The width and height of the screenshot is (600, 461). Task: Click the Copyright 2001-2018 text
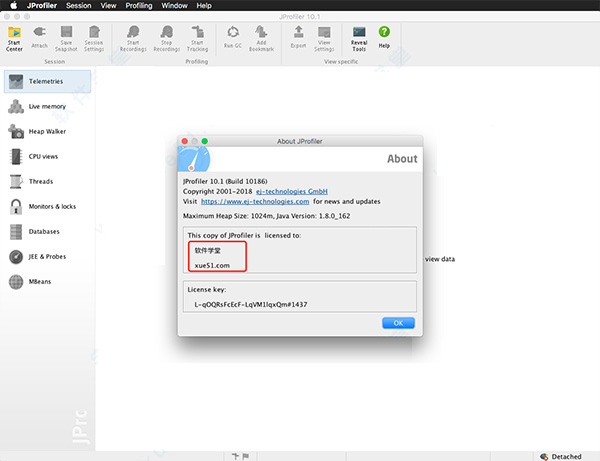pos(217,191)
